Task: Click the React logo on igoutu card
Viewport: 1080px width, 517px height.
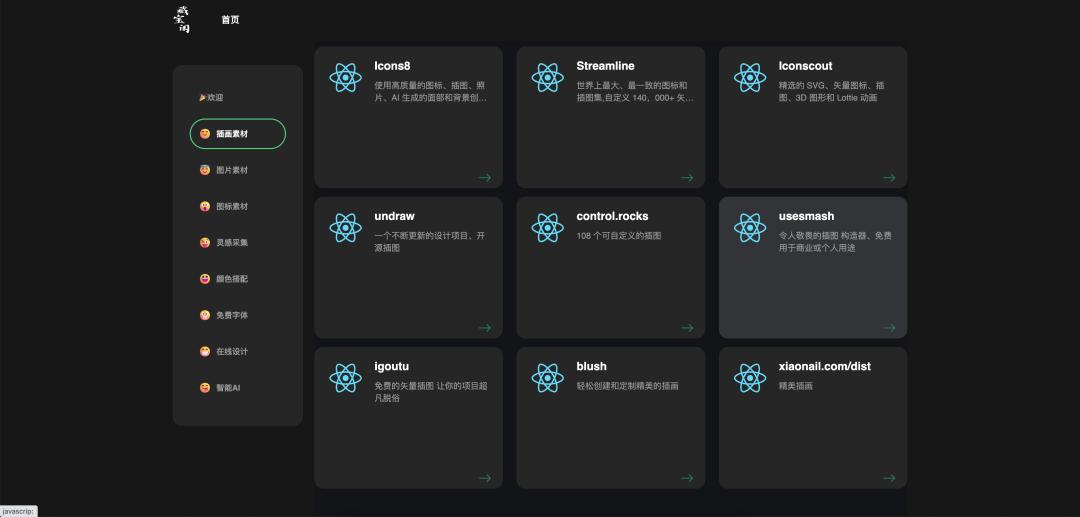Action: [346, 378]
